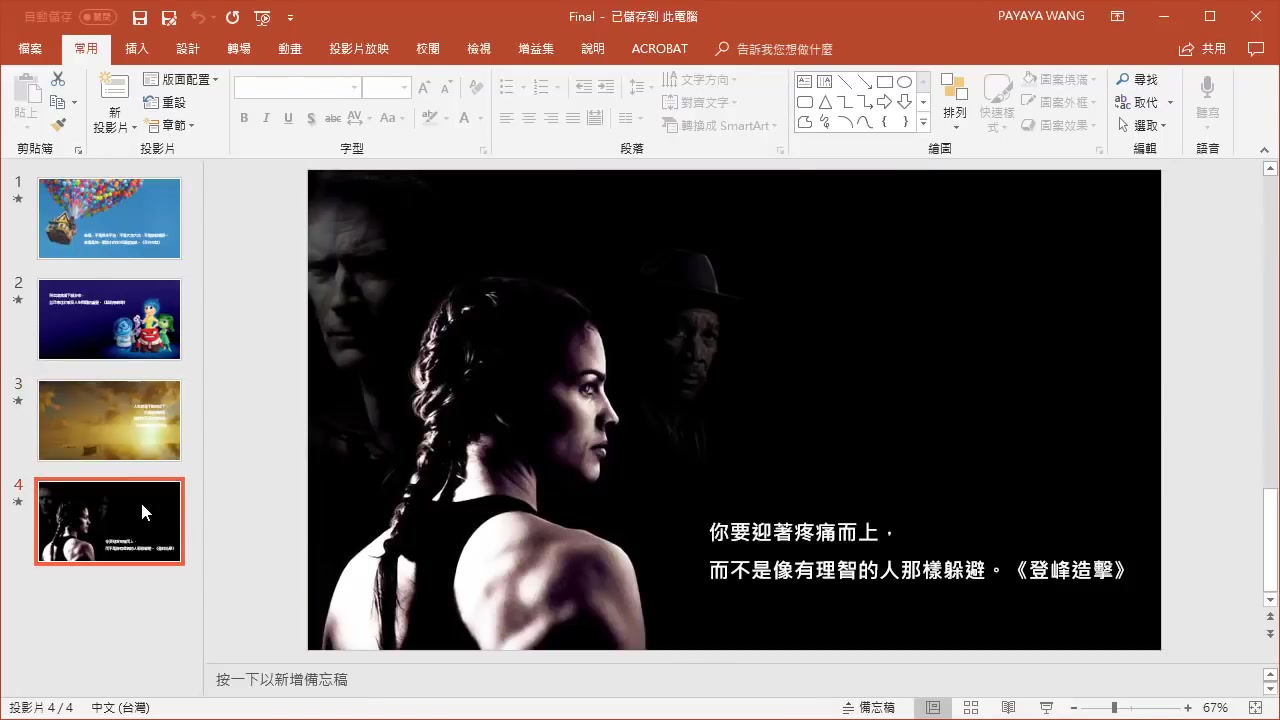1280x720 pixels.
Task: Open the 章節 section dropdown
Action: tap(170, 125)
